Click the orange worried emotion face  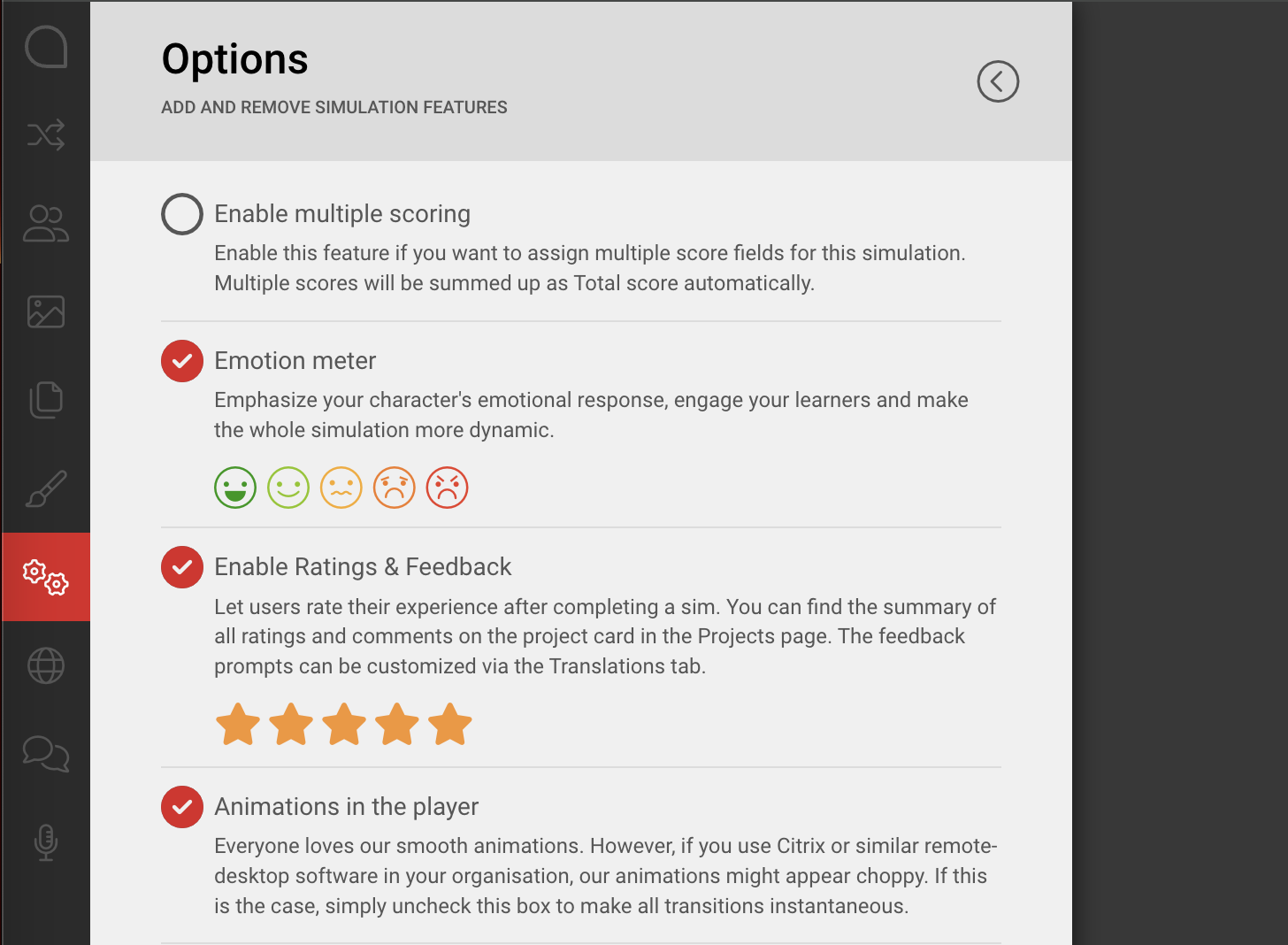tap(341, 487)
